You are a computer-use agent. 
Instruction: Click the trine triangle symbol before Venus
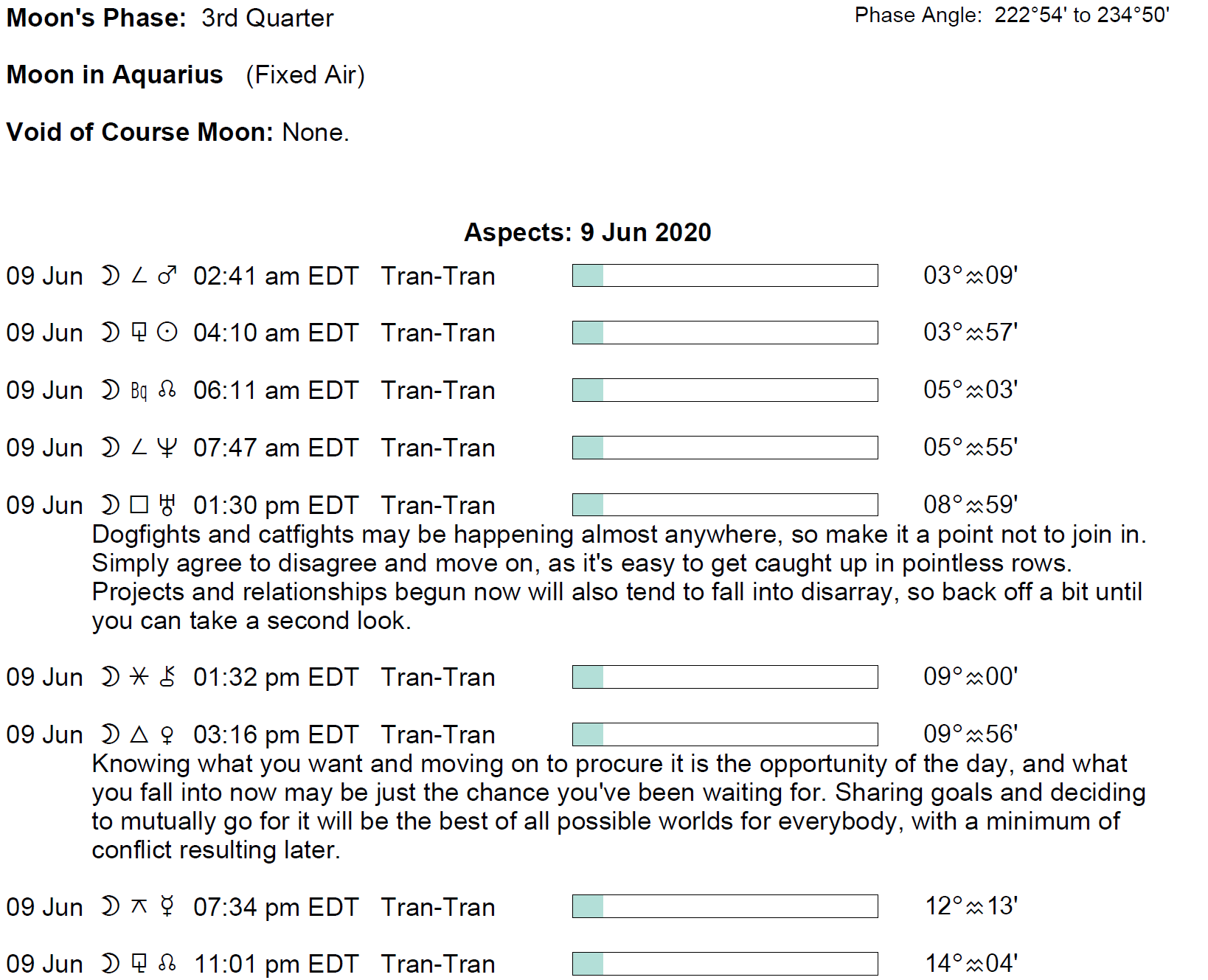click(x=139, y=734)
